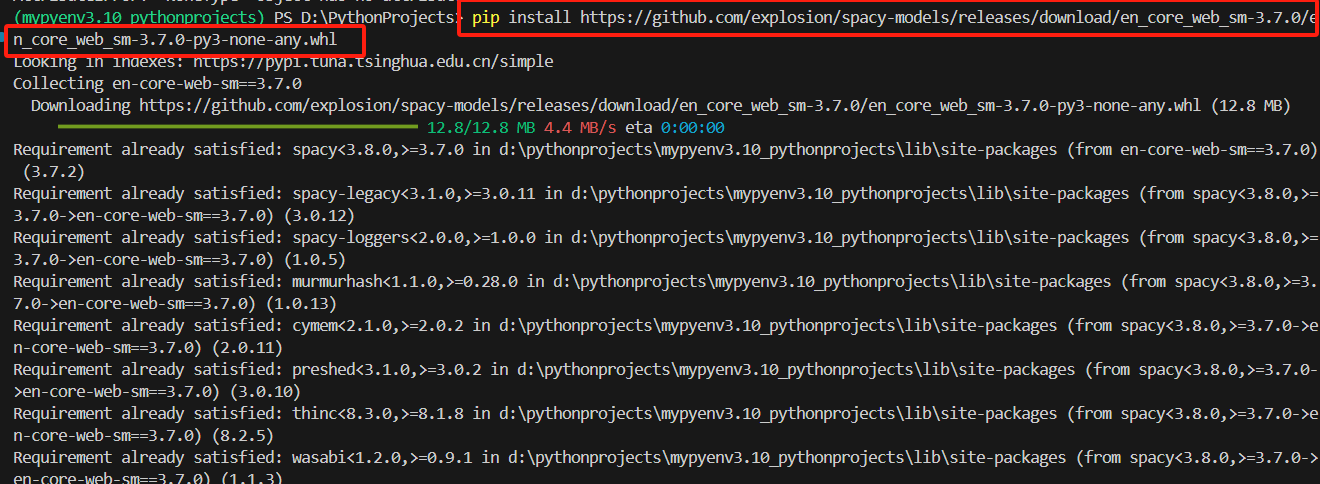Click the '(8.2.5)' version text
This screenshot has height=484, width=1320.
243,436
